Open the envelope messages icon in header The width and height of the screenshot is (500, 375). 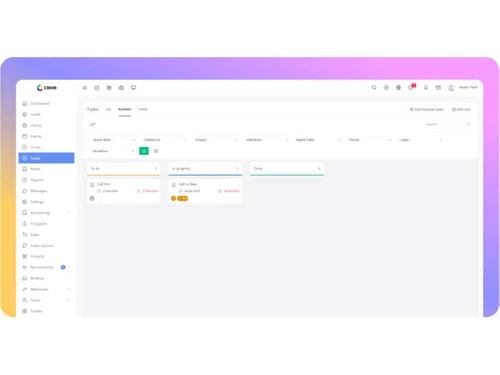tap(438, 87)
